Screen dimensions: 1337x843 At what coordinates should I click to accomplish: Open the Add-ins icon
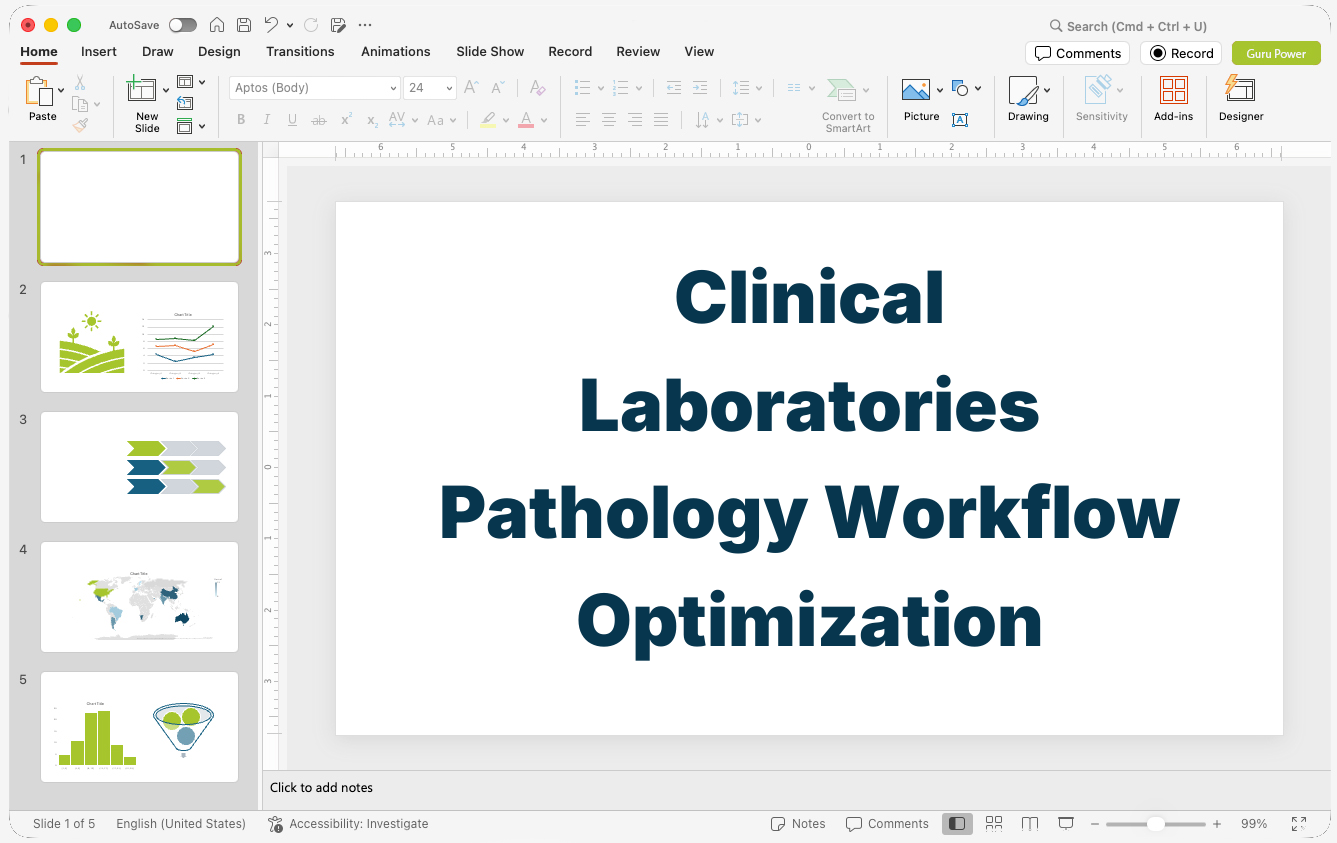1174,91
